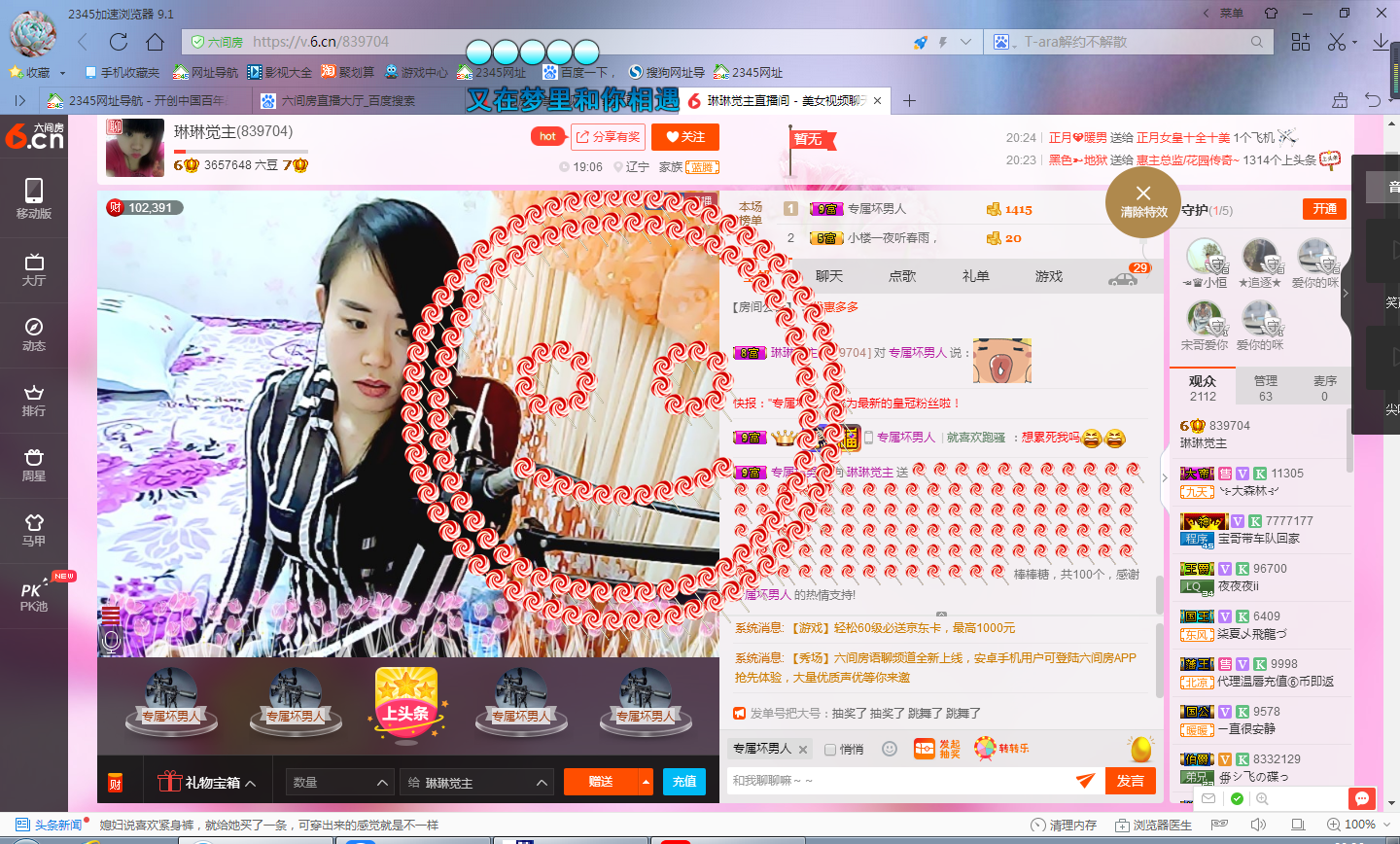The height and width of the screenshot is (844, 1400).
Task: Open the screenshot tool dropdown arrow
Action: pos(1354,43)
